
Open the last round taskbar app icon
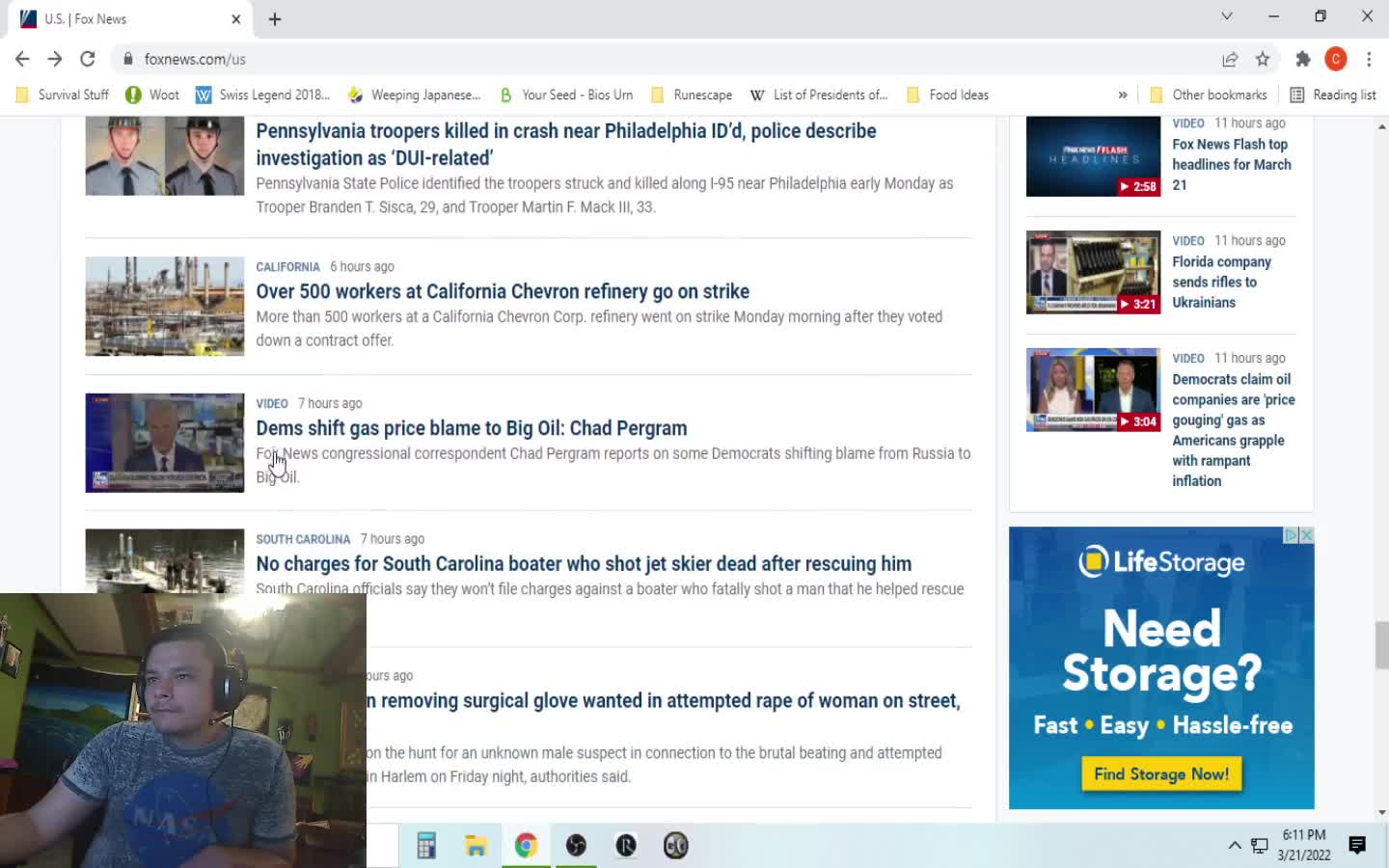click(x=676, y=846)
